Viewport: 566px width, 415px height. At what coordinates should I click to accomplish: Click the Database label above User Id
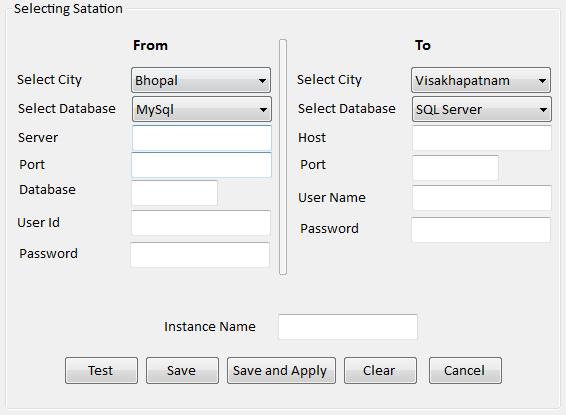[x=47, y=189]
